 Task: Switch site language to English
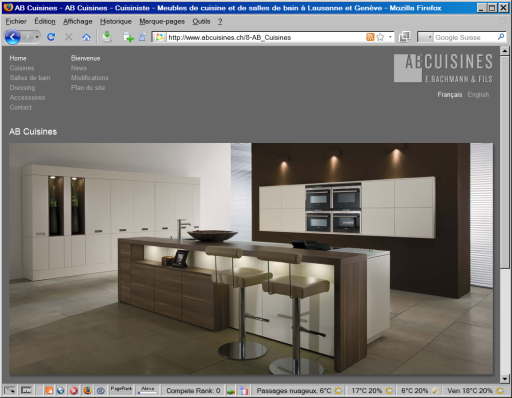pyautogui.click(x=478, y=95)
